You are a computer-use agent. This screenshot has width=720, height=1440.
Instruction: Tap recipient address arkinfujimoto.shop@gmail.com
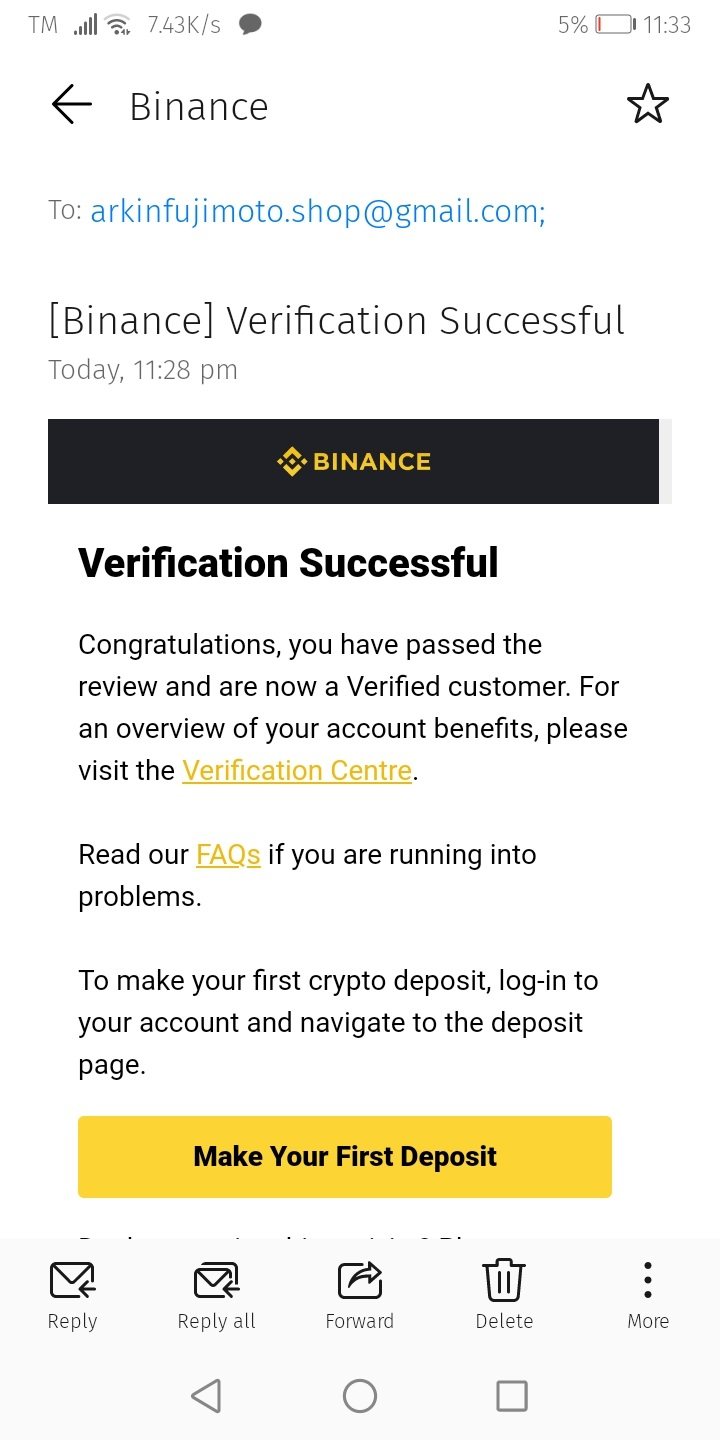pyautogui.click(x=317, y=212)
